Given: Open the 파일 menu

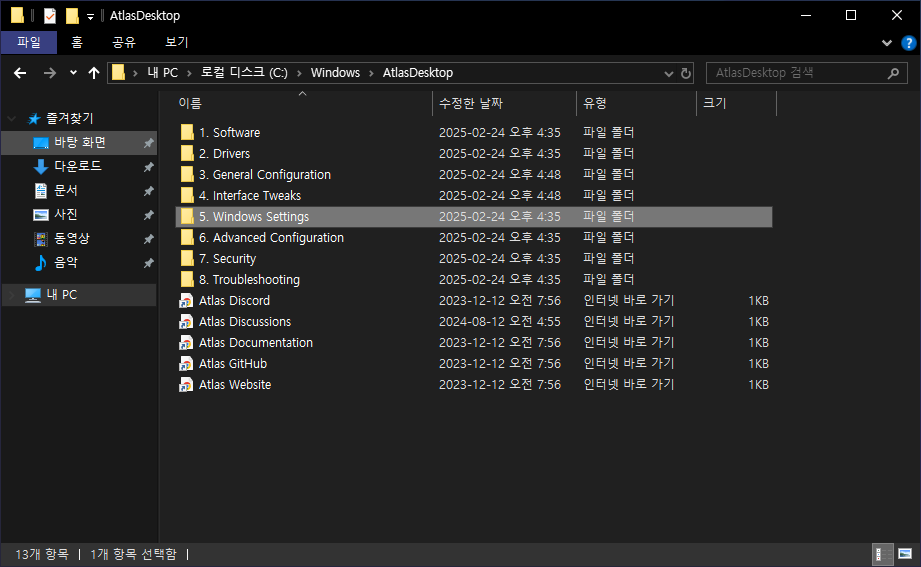Looking at the screenshot, I should pos(29,42).
